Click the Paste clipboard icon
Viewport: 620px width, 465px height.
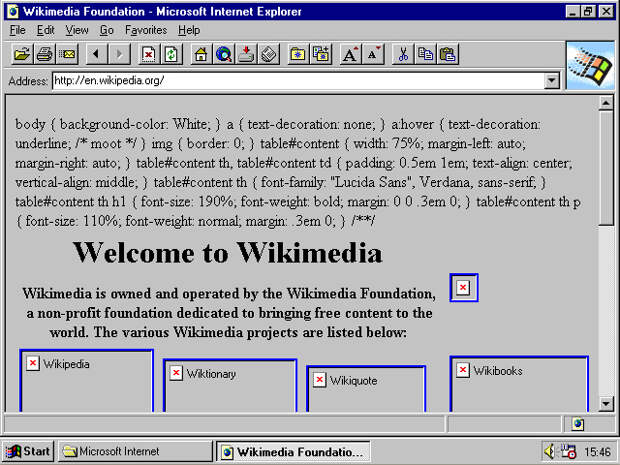pos(448,54)
